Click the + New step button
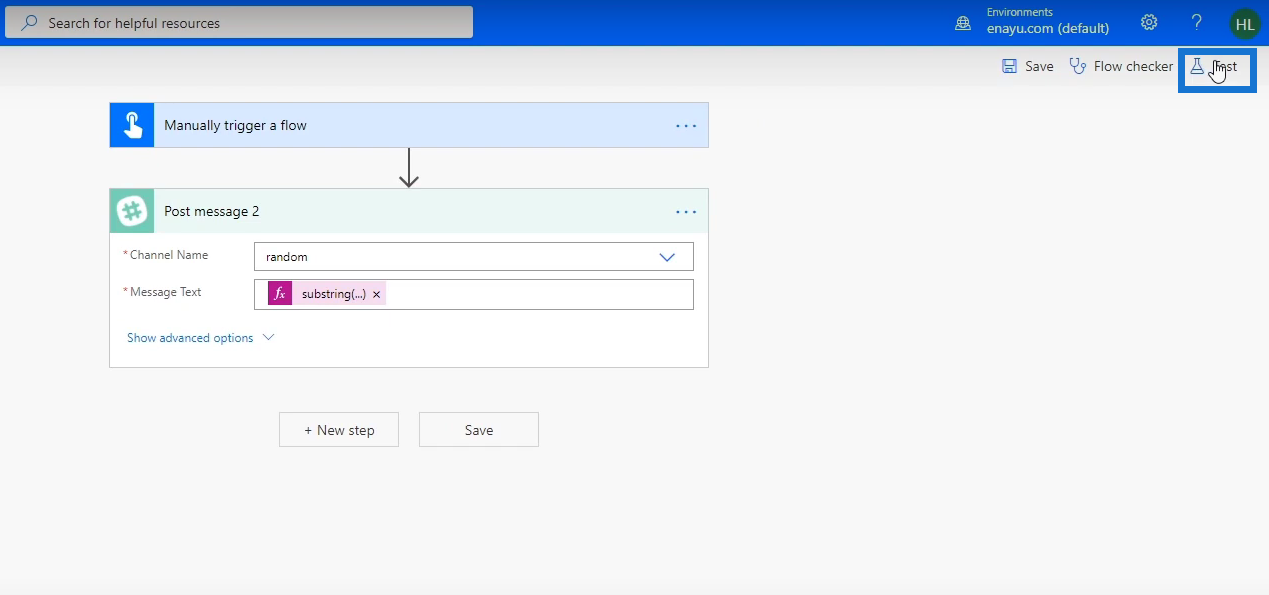Viewport: 1269px width, 595px height. pyautogui.click(x=339, y=430)
